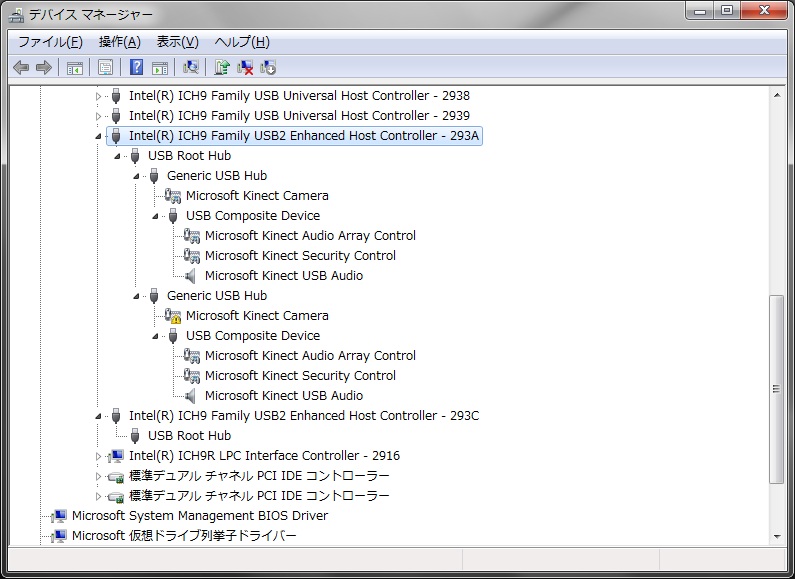Open the ヘルプ(H) menu
Image resolution: width=795 pixels, height=579 pixels.
(x=242, y=42)
